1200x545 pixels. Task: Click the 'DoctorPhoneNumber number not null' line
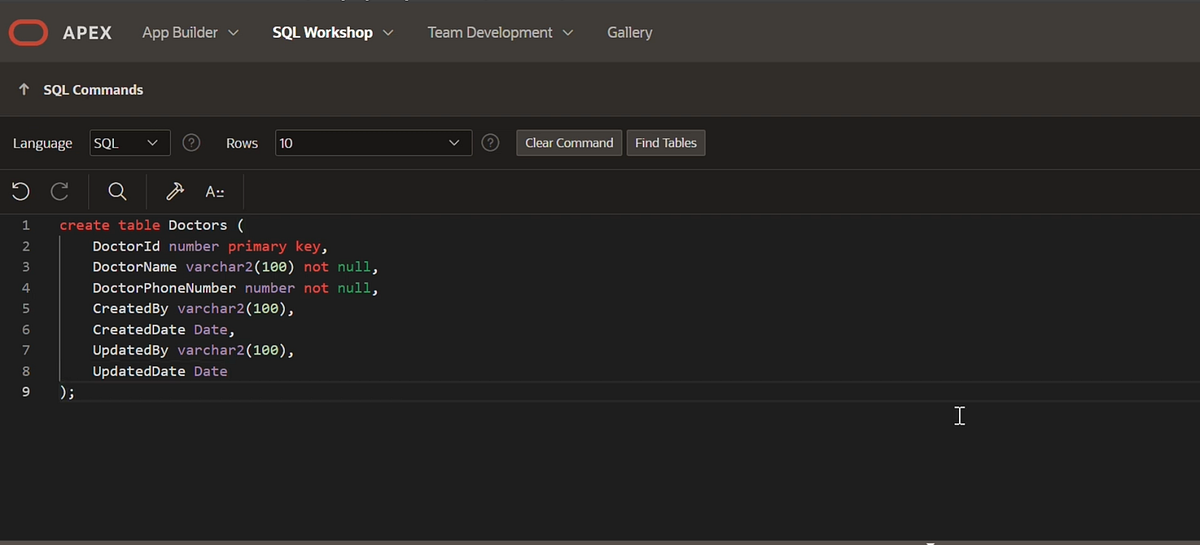[x=236, y=288]
